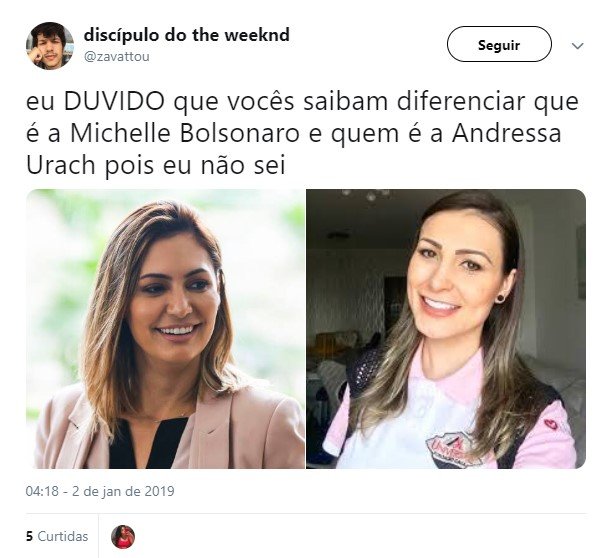
Task: Open the right selfie photo with pink shirt
Action: pyautogui.click(x=446, y=329)
